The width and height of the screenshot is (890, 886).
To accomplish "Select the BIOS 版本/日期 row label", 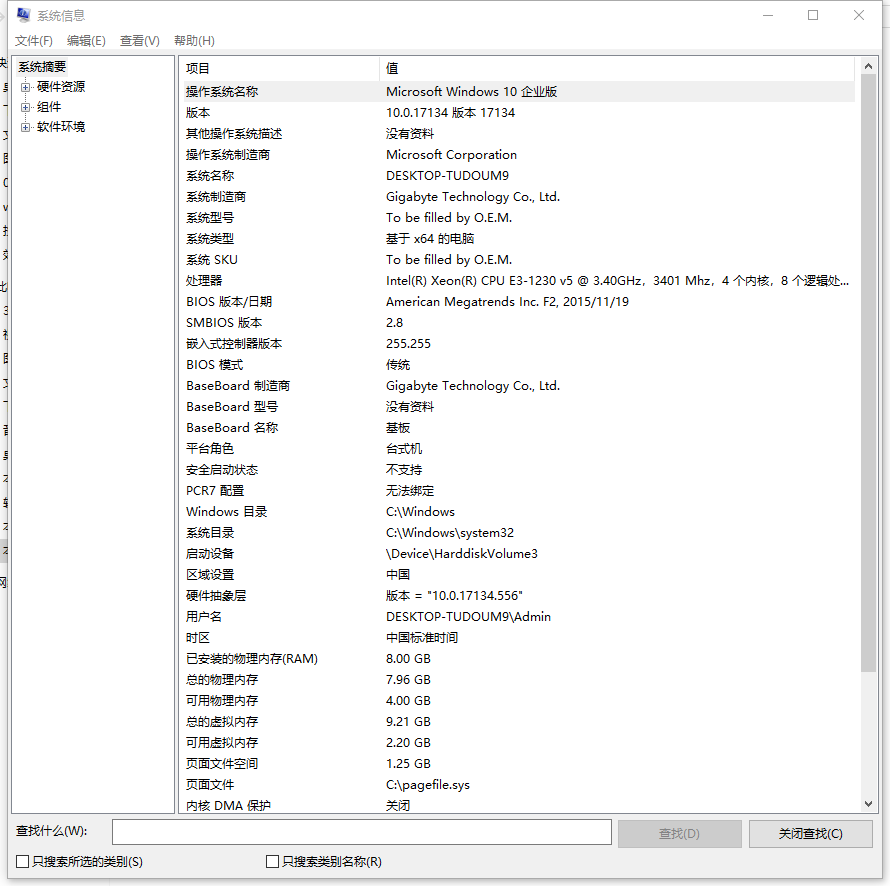I will 229,302.
